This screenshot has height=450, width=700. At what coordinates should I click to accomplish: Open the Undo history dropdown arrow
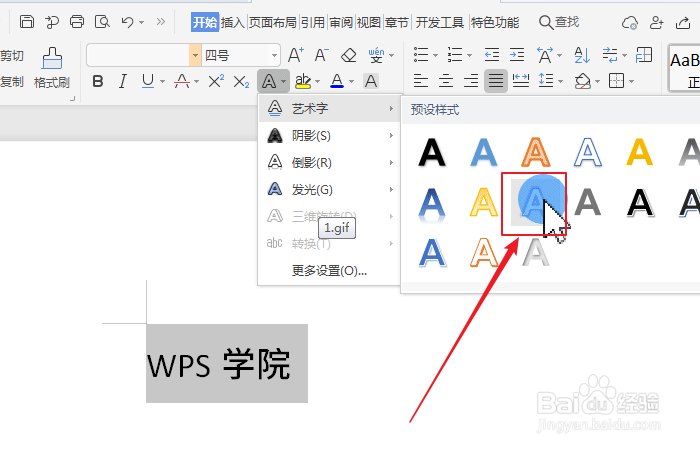[142, 22]
